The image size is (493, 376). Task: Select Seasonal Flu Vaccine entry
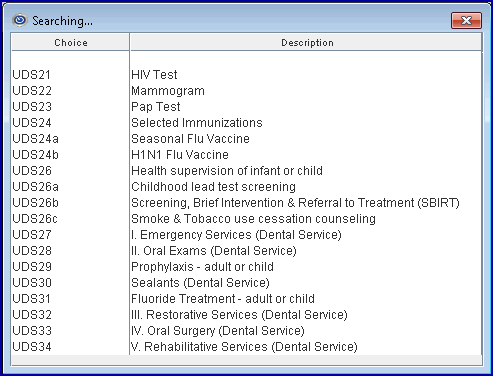190,139
